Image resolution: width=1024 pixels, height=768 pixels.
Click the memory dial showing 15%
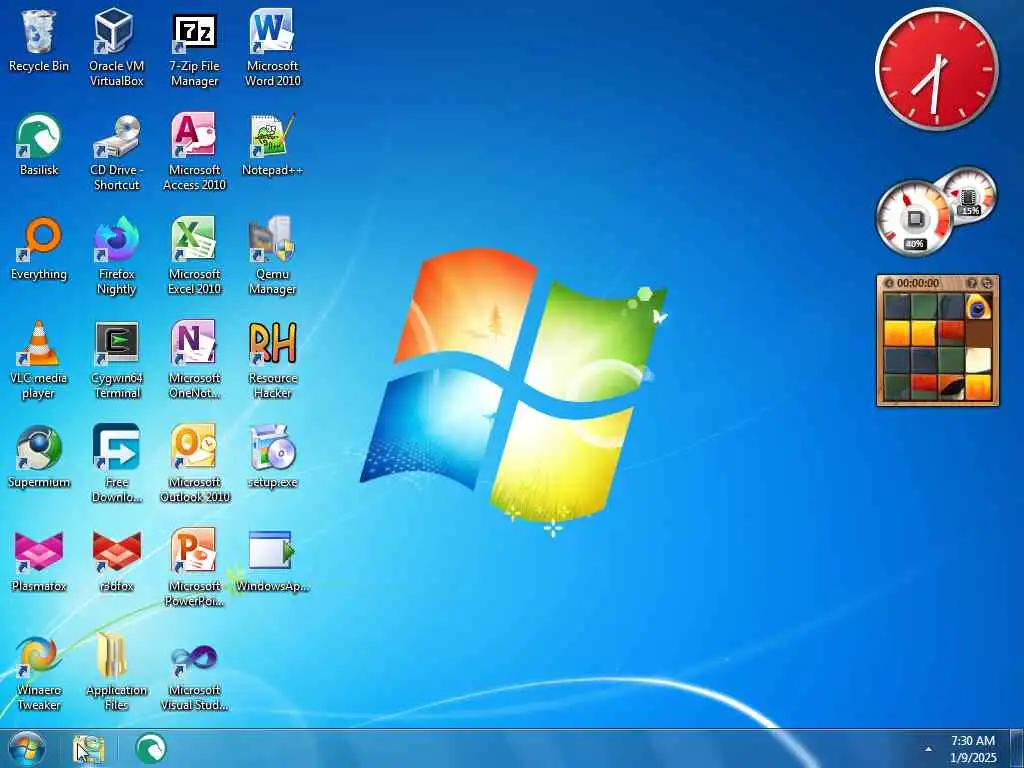pyautogui.click(x=969, y=194)
